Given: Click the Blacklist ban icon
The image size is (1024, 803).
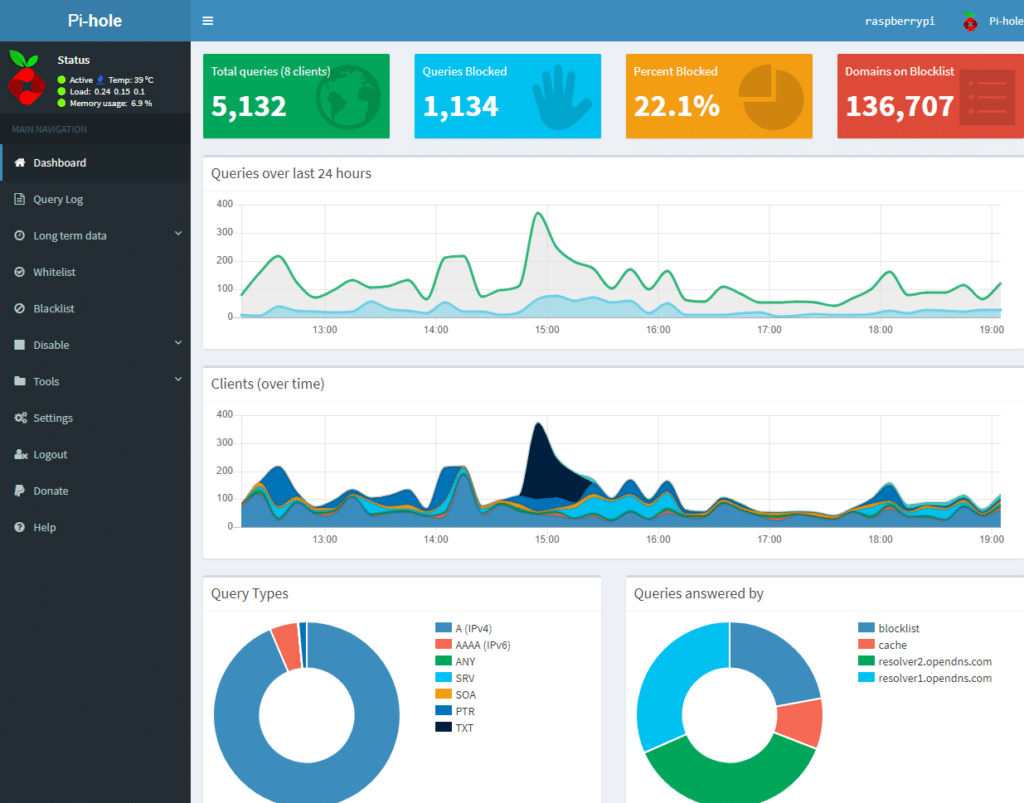Looking at the screenshot, I should click(x=20, y=309).
